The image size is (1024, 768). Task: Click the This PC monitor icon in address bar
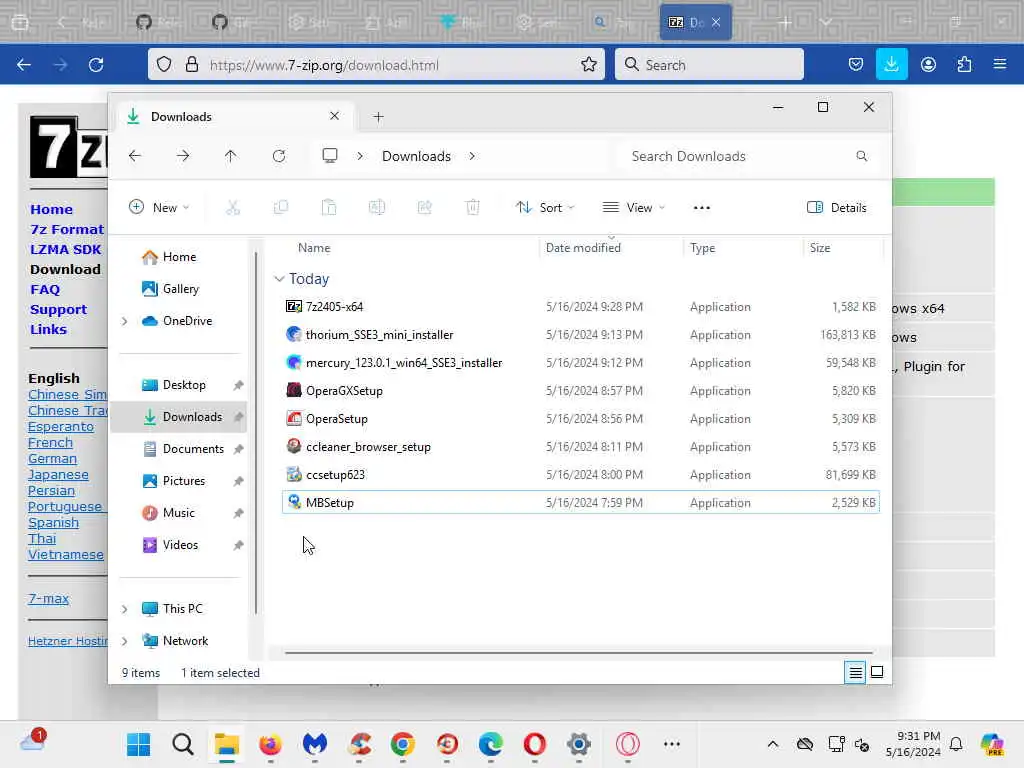coord(330,155)
